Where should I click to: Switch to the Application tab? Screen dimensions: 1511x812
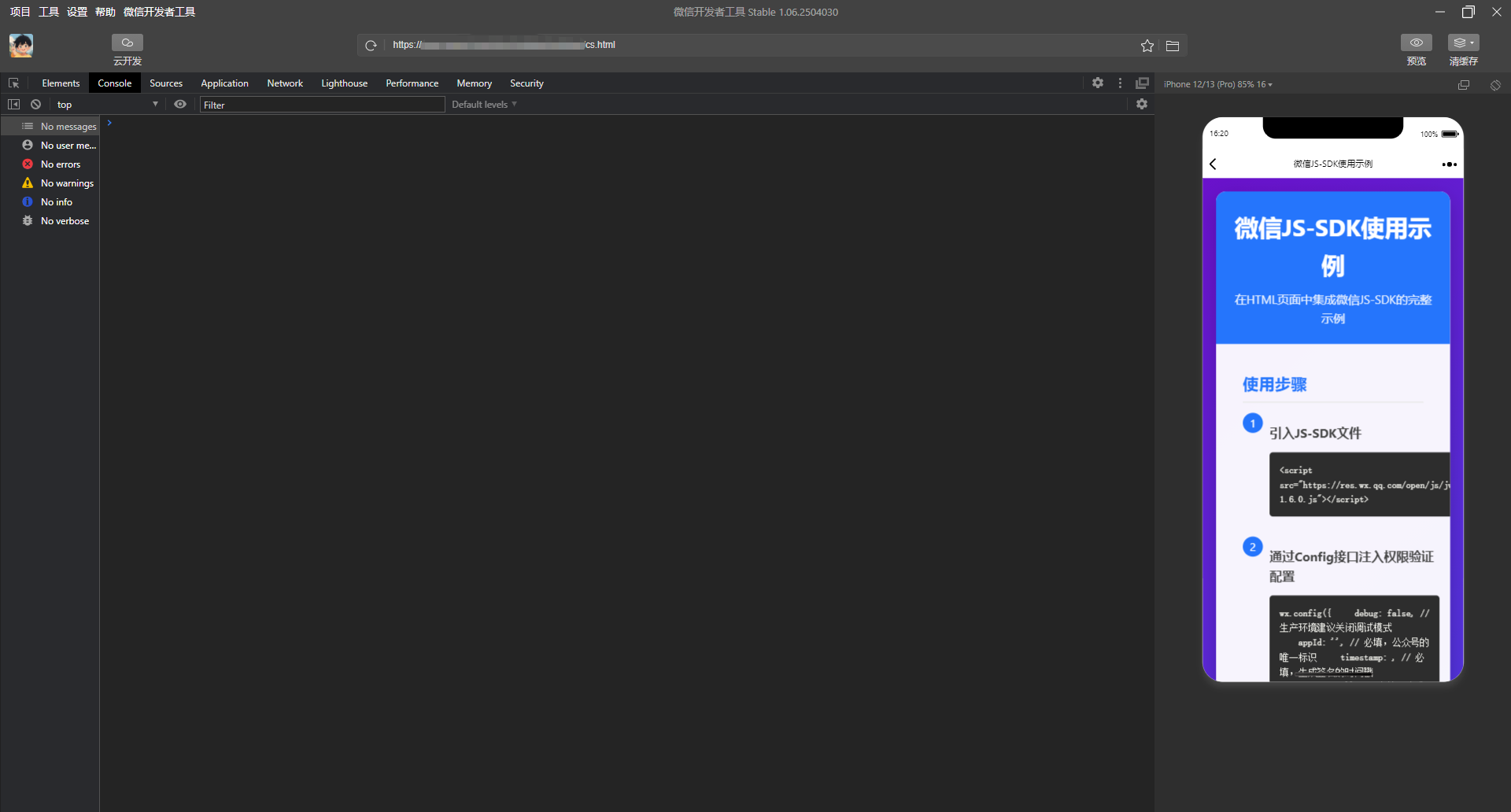pos(224,83)
